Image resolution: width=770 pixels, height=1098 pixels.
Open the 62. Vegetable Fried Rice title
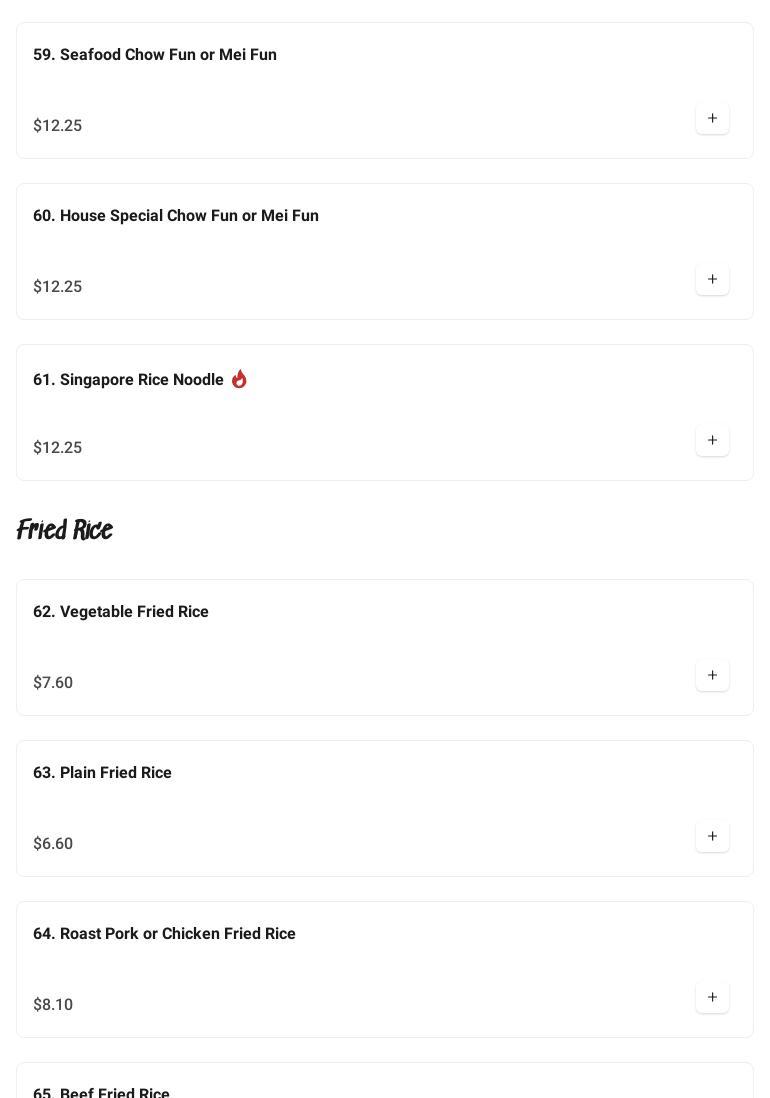click(x=121, y=612)
